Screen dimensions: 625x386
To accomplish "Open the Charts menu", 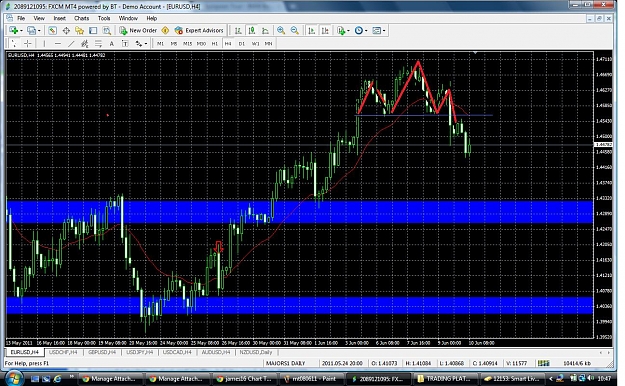I will (82, 18).
